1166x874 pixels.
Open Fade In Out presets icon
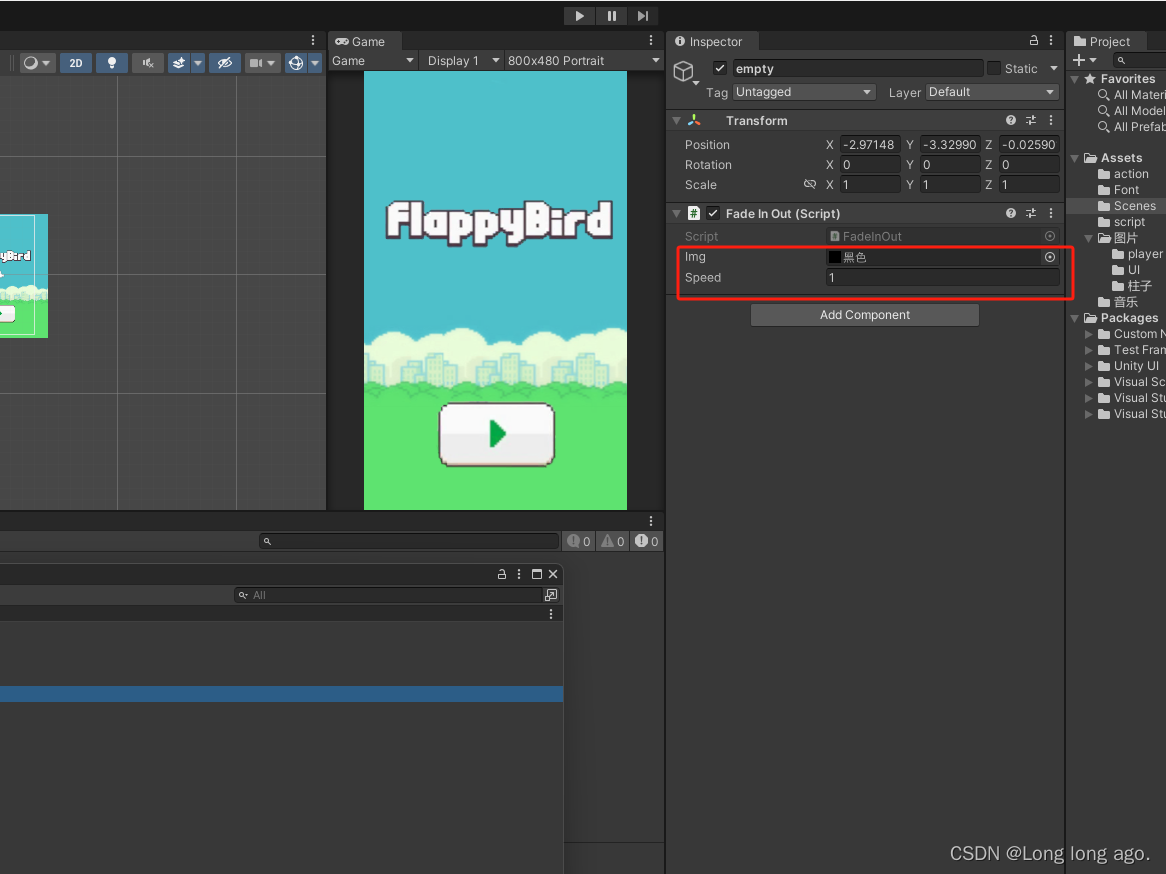1031,213
